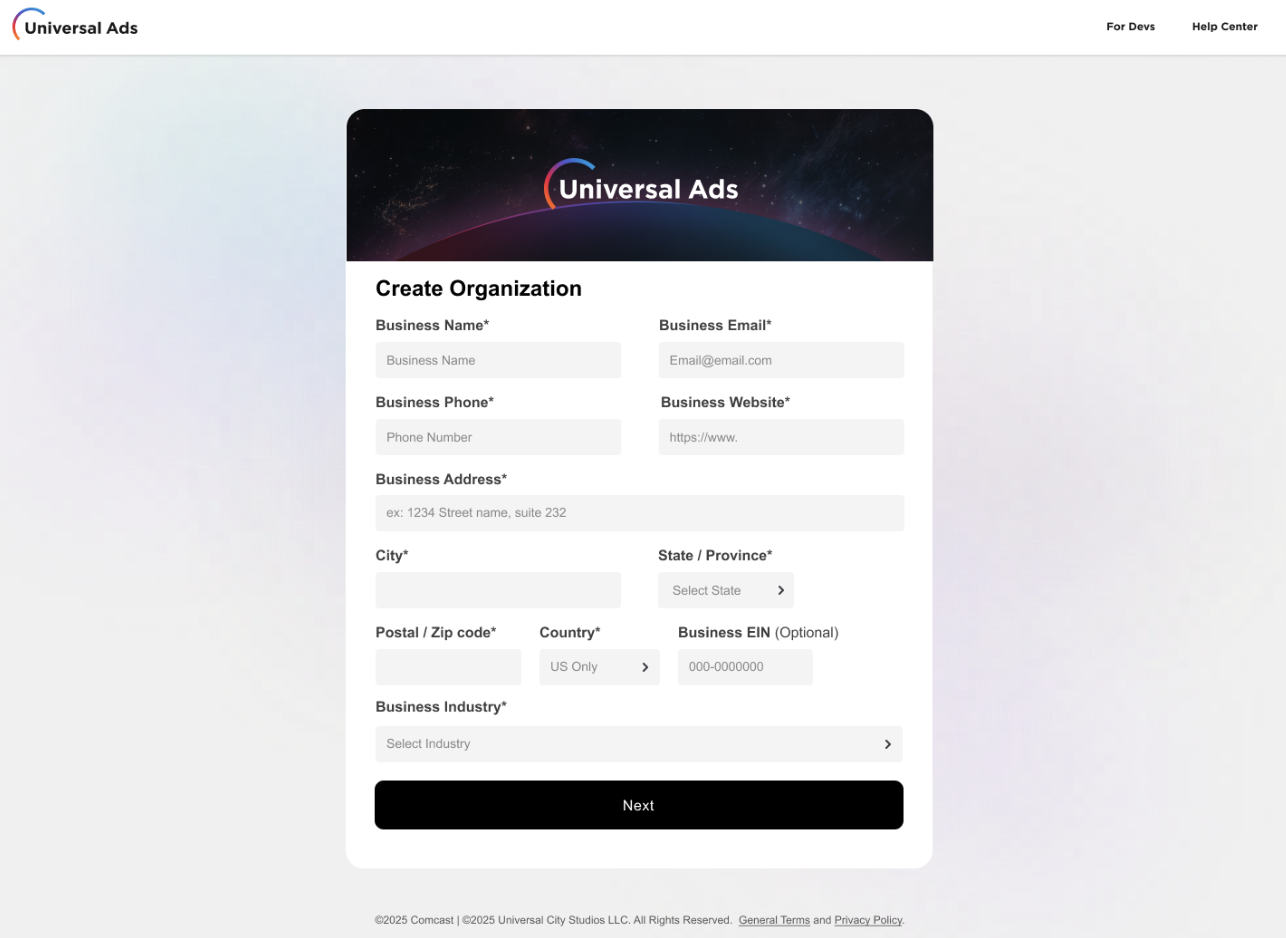Screen dimensions: 1286x938
Task: Click the Universal Ads banner logo
Action: click(x=641, y=185)
